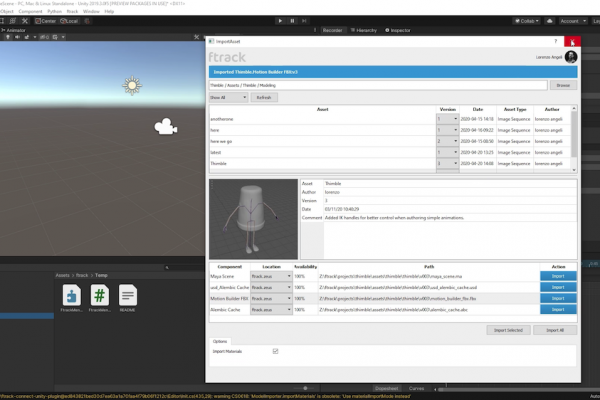Viewport: 600px width, 400px height.
Task: Toggle scene effects icon
Action: point(26,37)
